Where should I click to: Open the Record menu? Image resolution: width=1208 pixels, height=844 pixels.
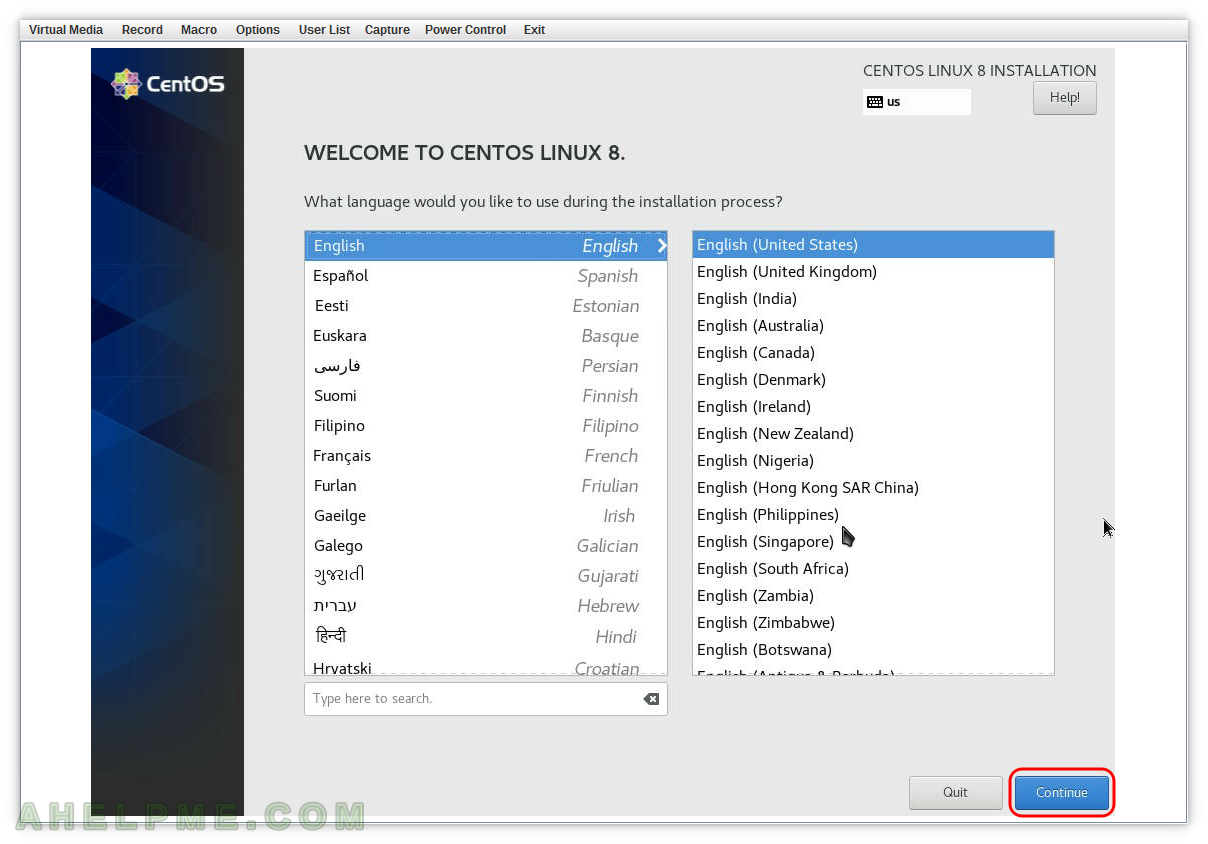pos(142,30)
